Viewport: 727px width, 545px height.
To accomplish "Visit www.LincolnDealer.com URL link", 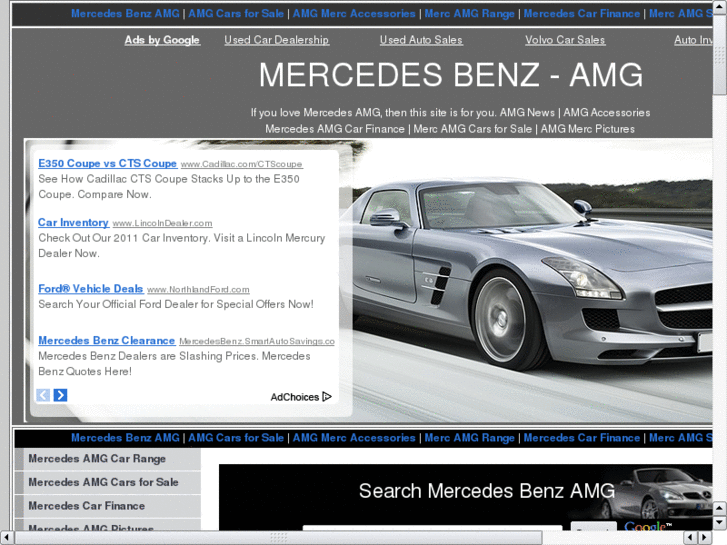I will [162, 223].
